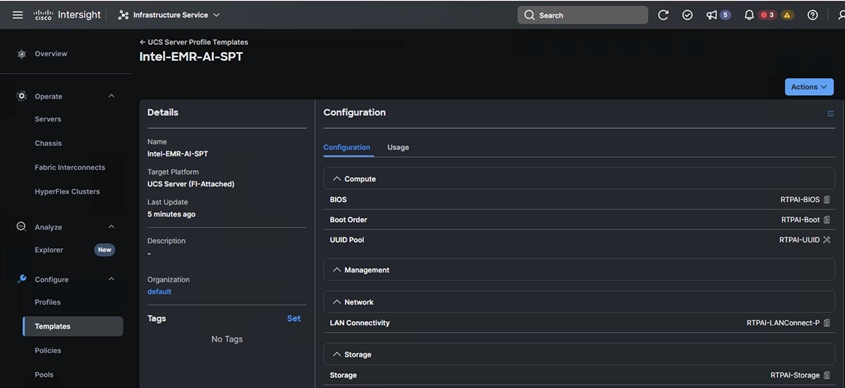Open the RTPAI-LANConnect-P policy icon
This screenshot has width=845, height=388.
827,323
